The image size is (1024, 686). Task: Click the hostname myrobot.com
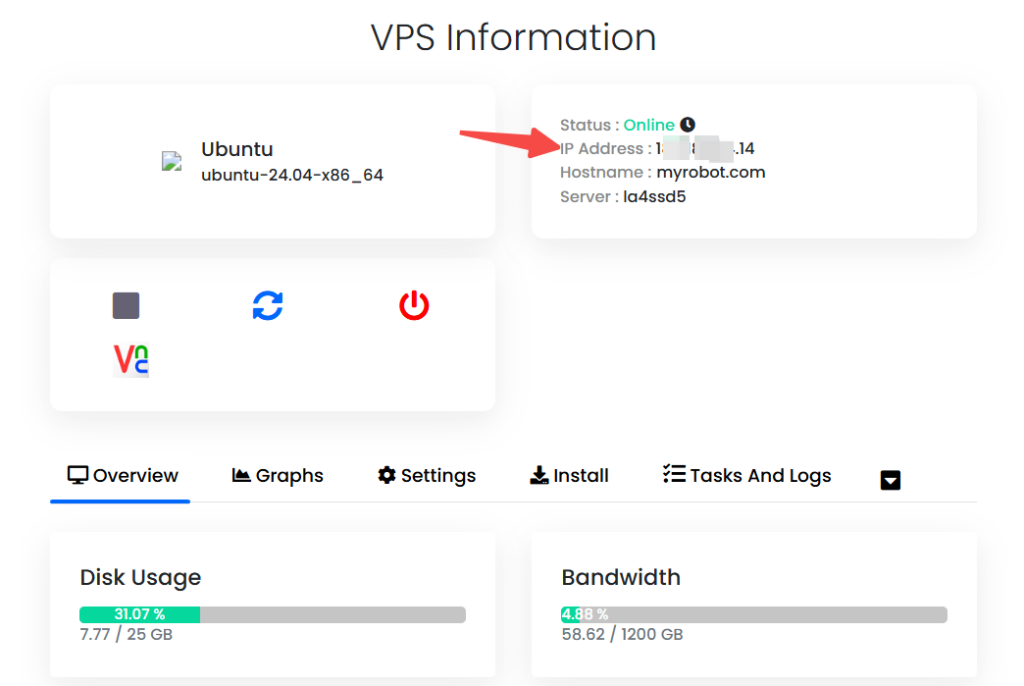[x=710, y=173]
